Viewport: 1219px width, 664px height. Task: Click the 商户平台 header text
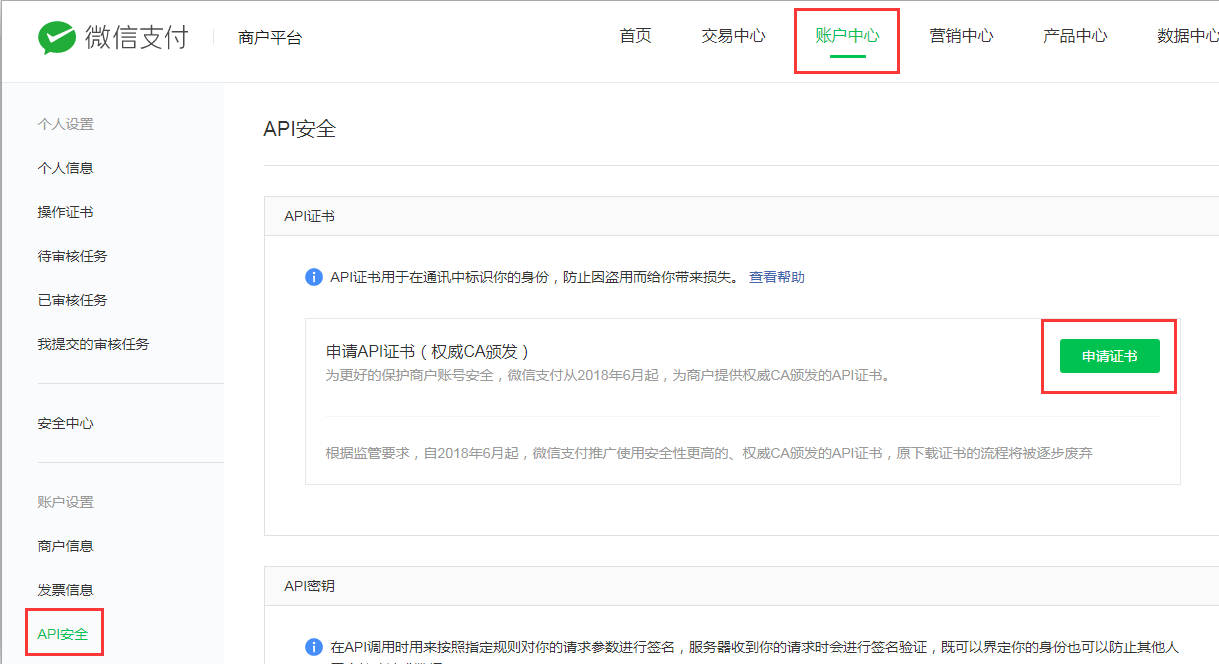(x=270, y=38)
